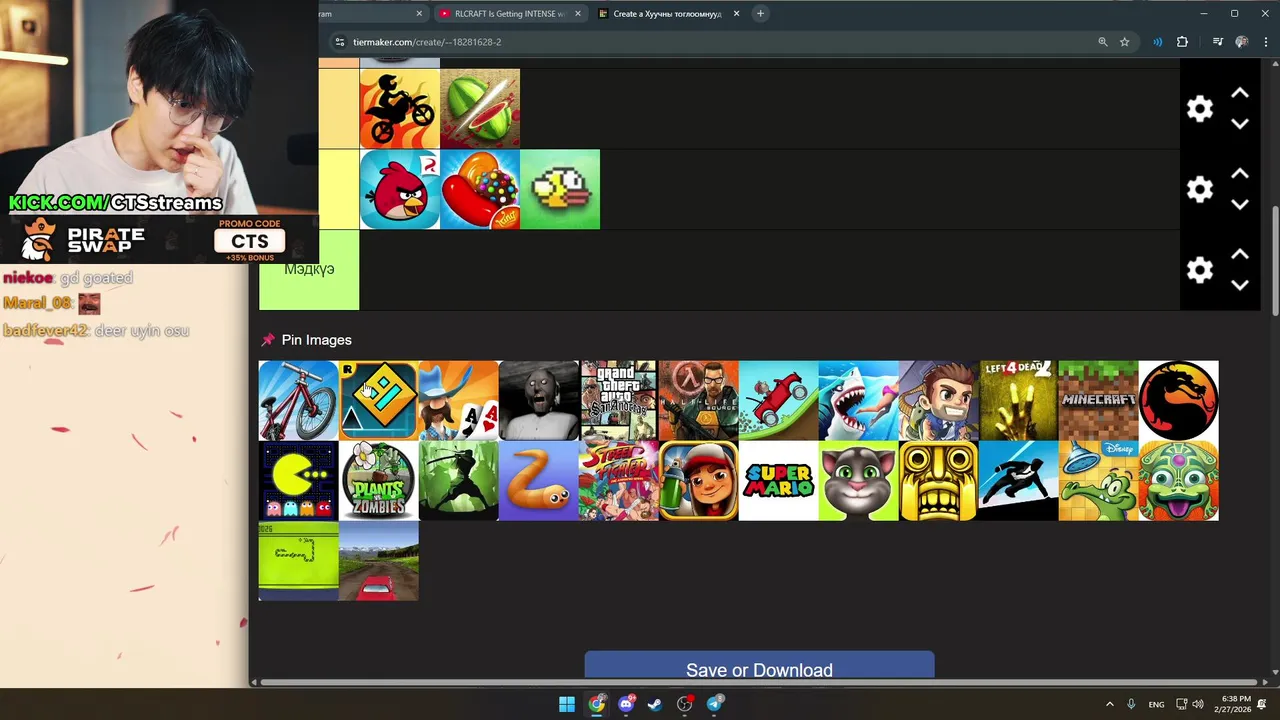Pick the Half-Life Source image
This screenshot has width=1280, height=720.
click(698, 401)
